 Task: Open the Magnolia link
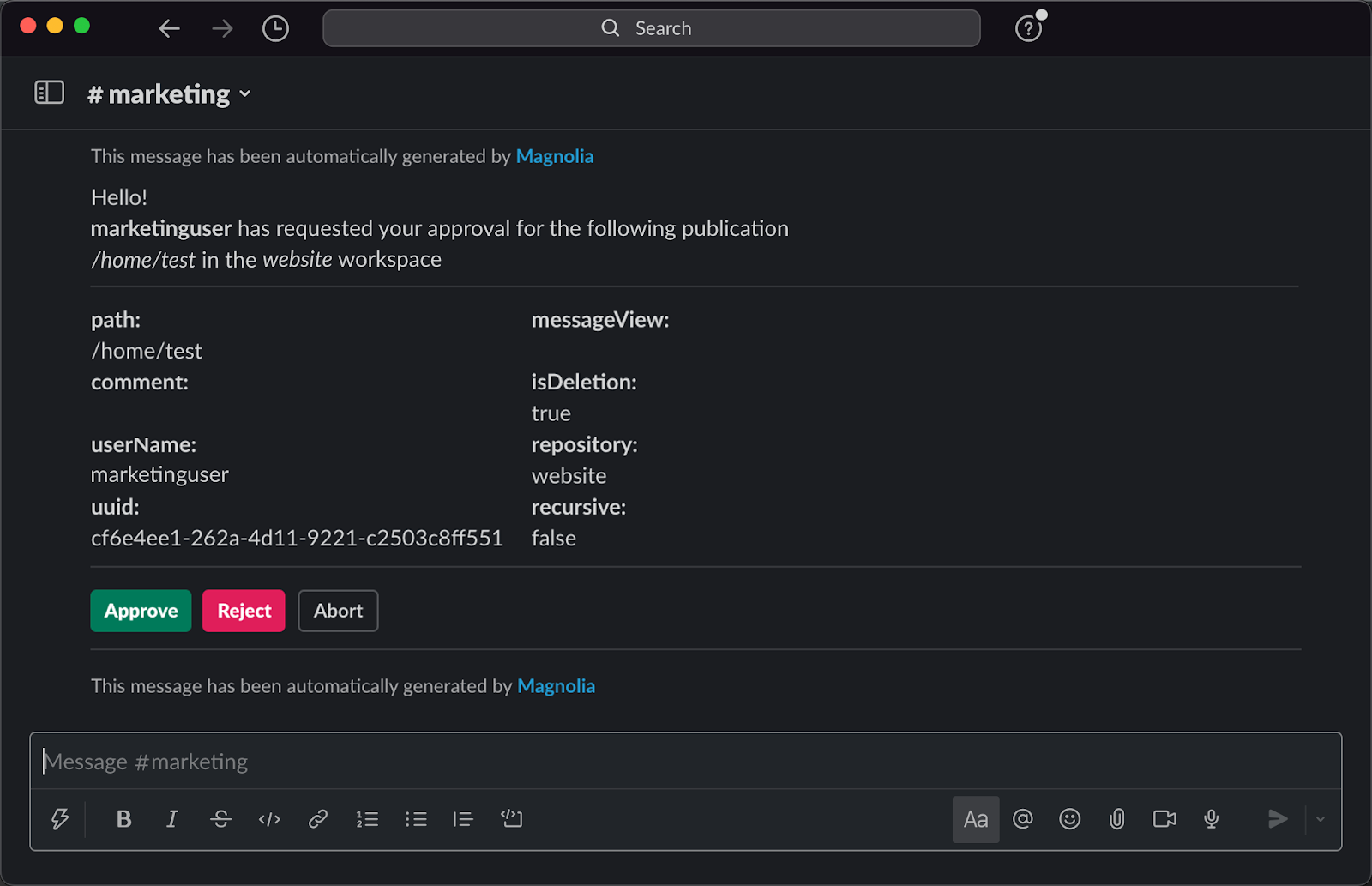tap(554, 156)
